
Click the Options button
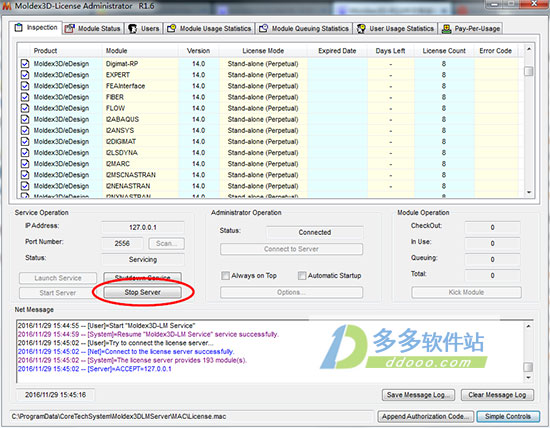[x=291, y=292]
